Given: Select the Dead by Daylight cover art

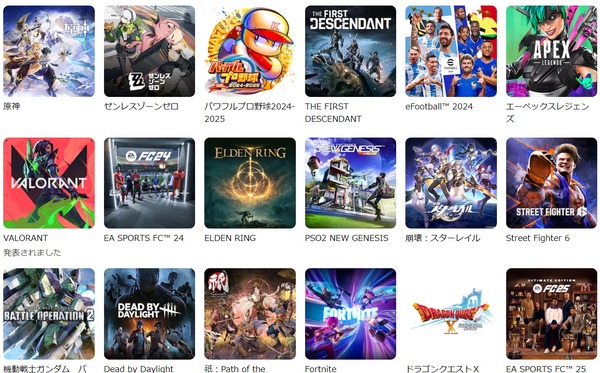Looking at the screenshot, I should [149, 314].
